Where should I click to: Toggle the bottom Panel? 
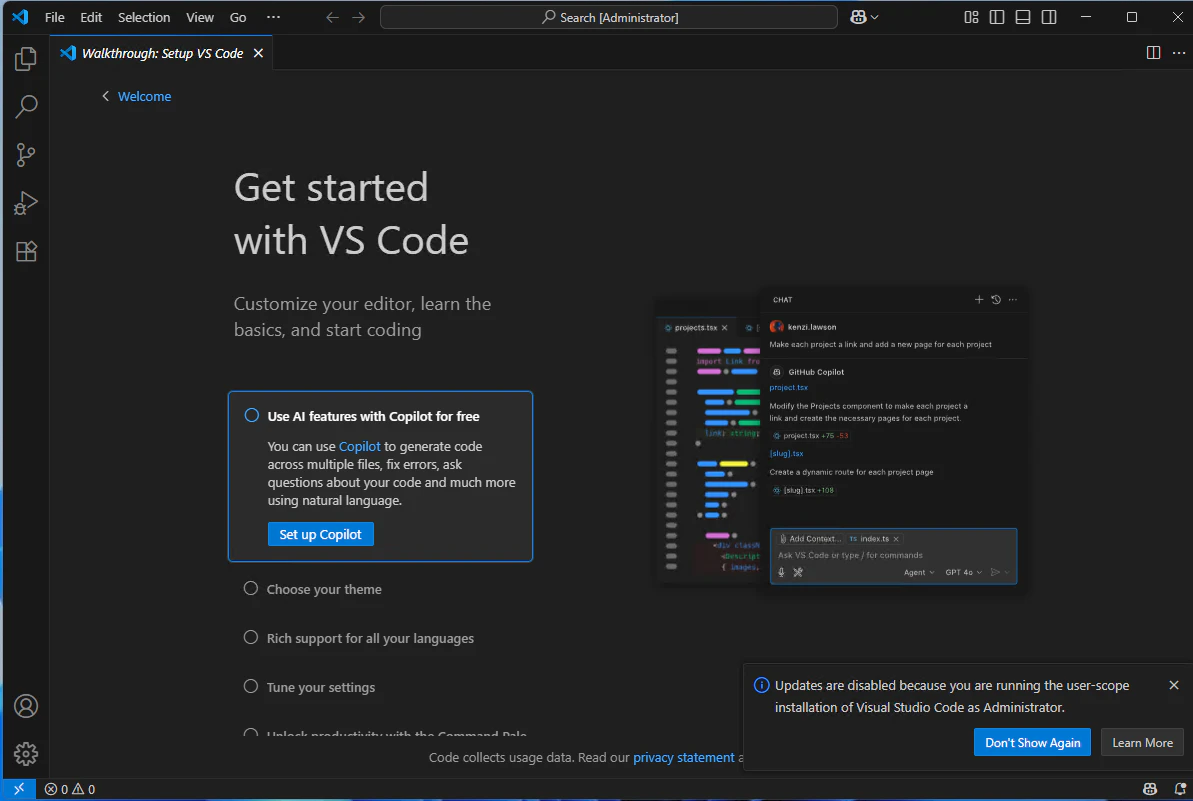tap(1023, 17)
